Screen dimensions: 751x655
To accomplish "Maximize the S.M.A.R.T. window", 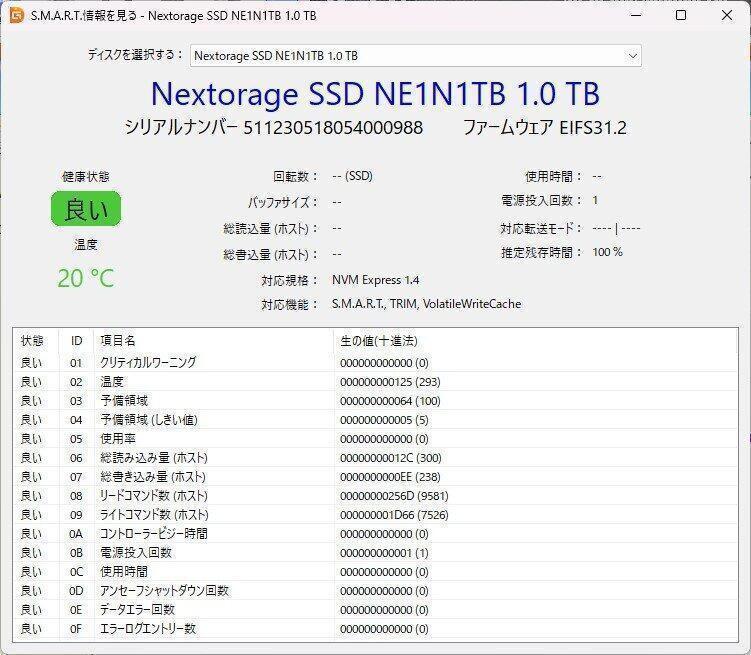I will pos(681,15).
